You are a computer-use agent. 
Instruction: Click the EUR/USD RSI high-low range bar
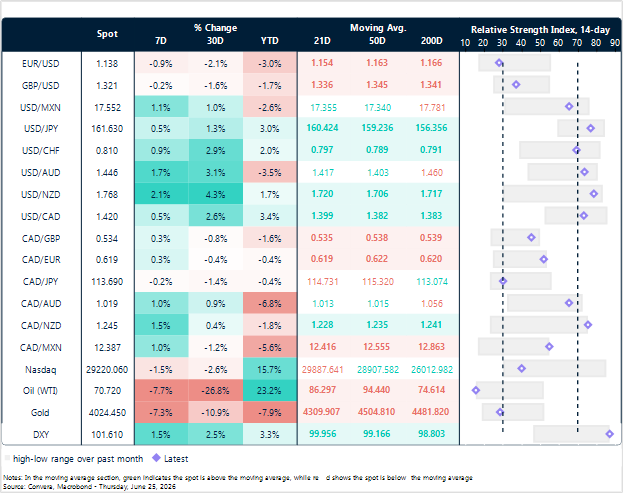click(x=515, y=63)
